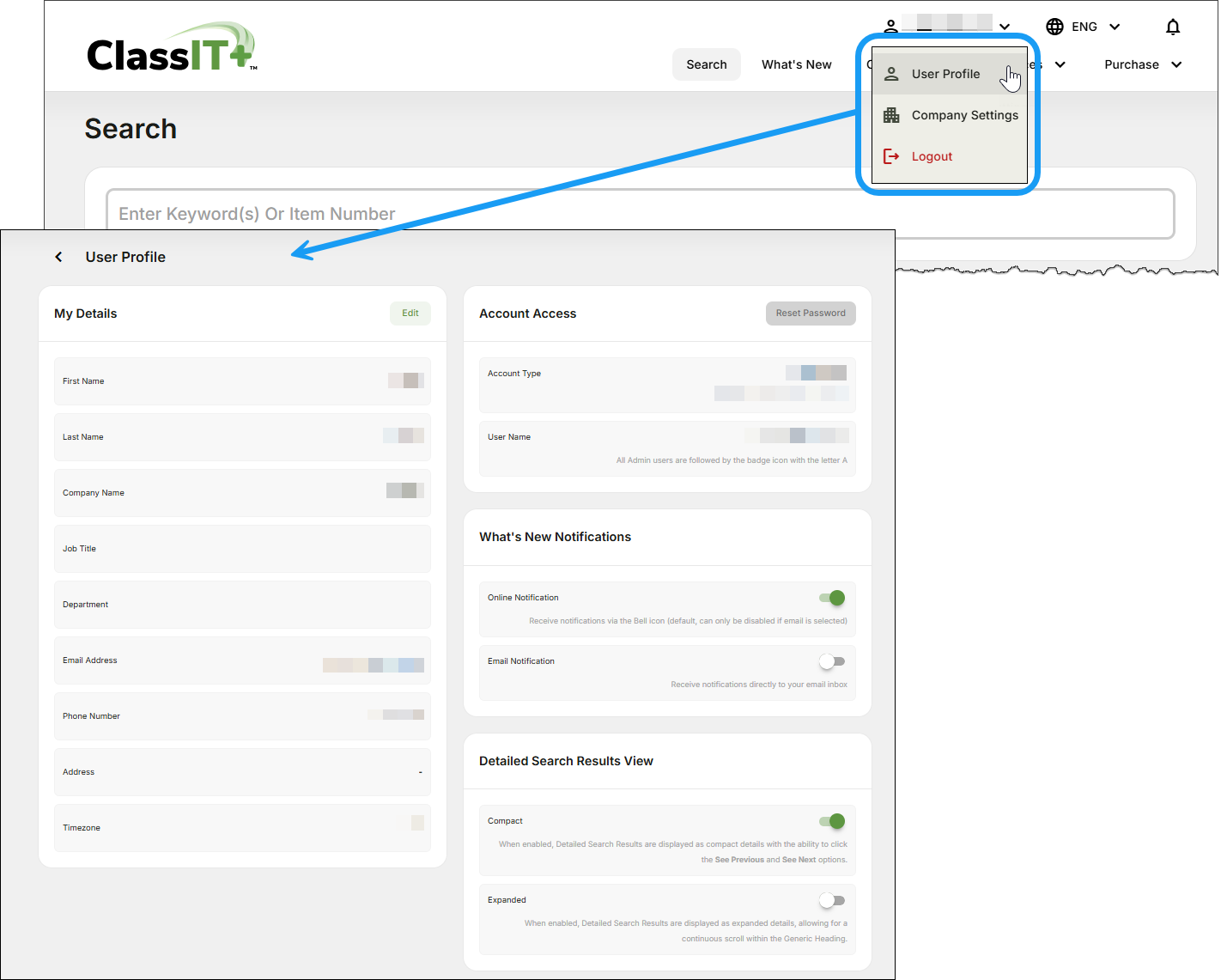Open Company Settings via the building icon

[890, 114]
